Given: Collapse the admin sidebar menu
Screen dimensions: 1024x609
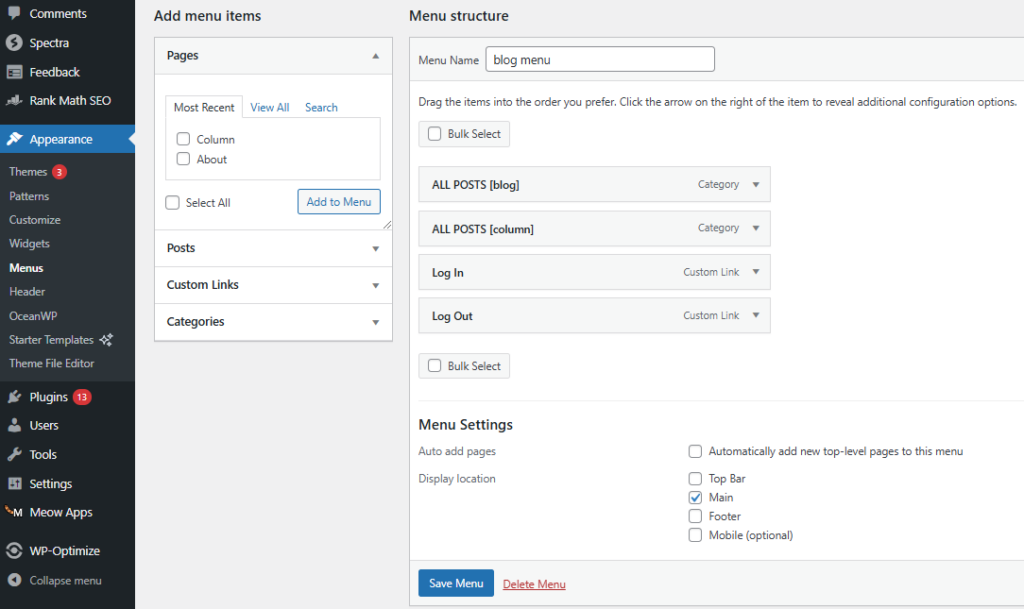Looking at the screenshot, I should (x=64, y=581).
